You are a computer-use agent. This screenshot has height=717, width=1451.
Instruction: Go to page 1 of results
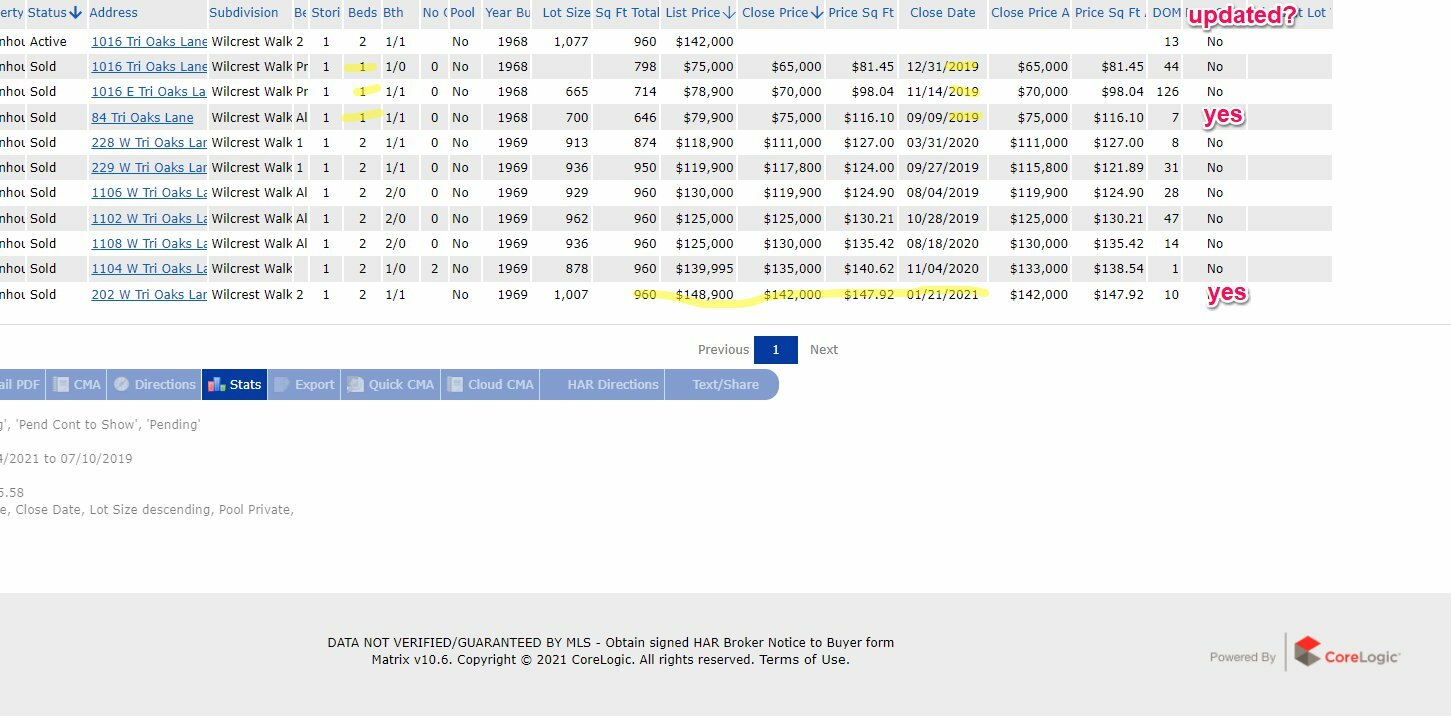click(x=775, y=349)
